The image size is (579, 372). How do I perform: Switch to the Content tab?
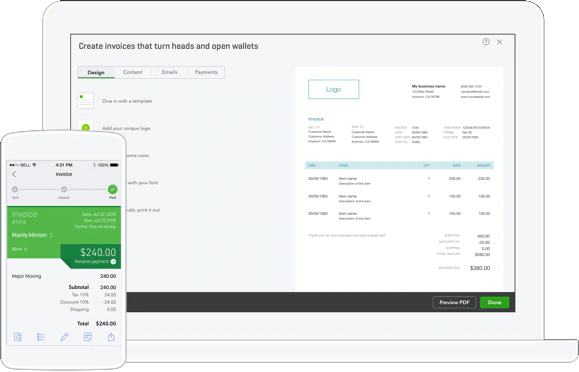133,72
